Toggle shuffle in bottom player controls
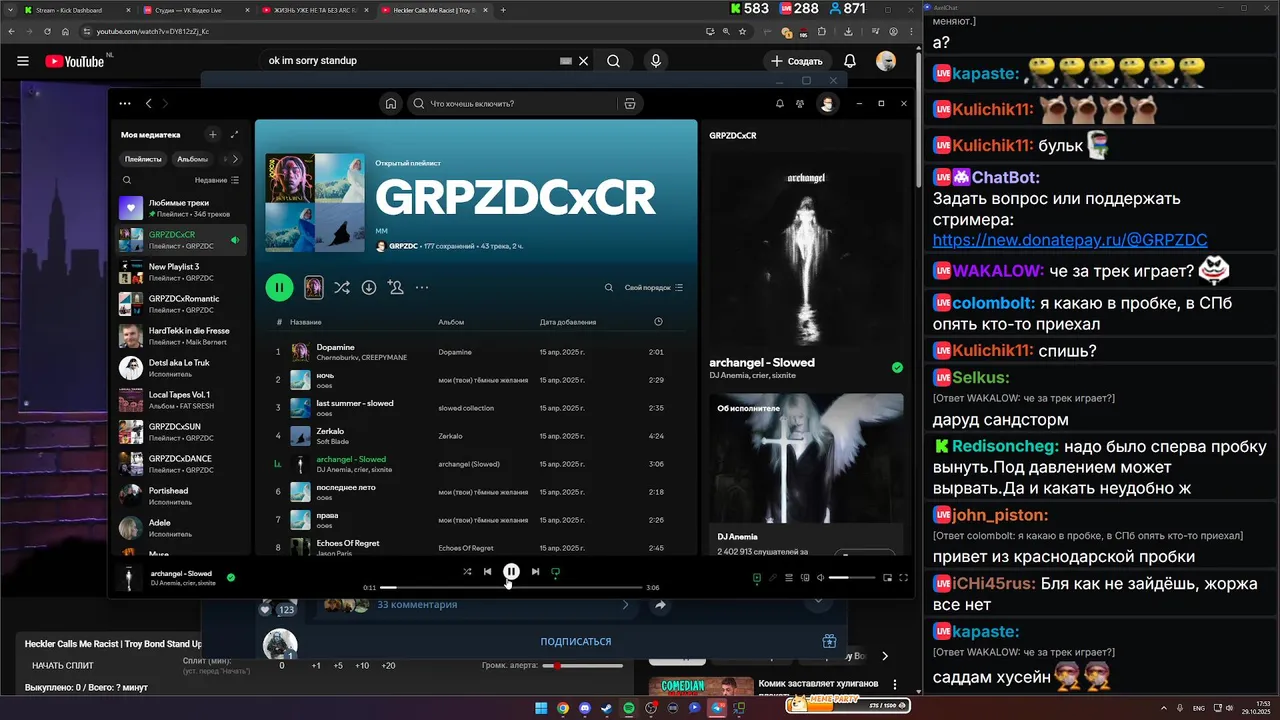 tap(467, 572)
